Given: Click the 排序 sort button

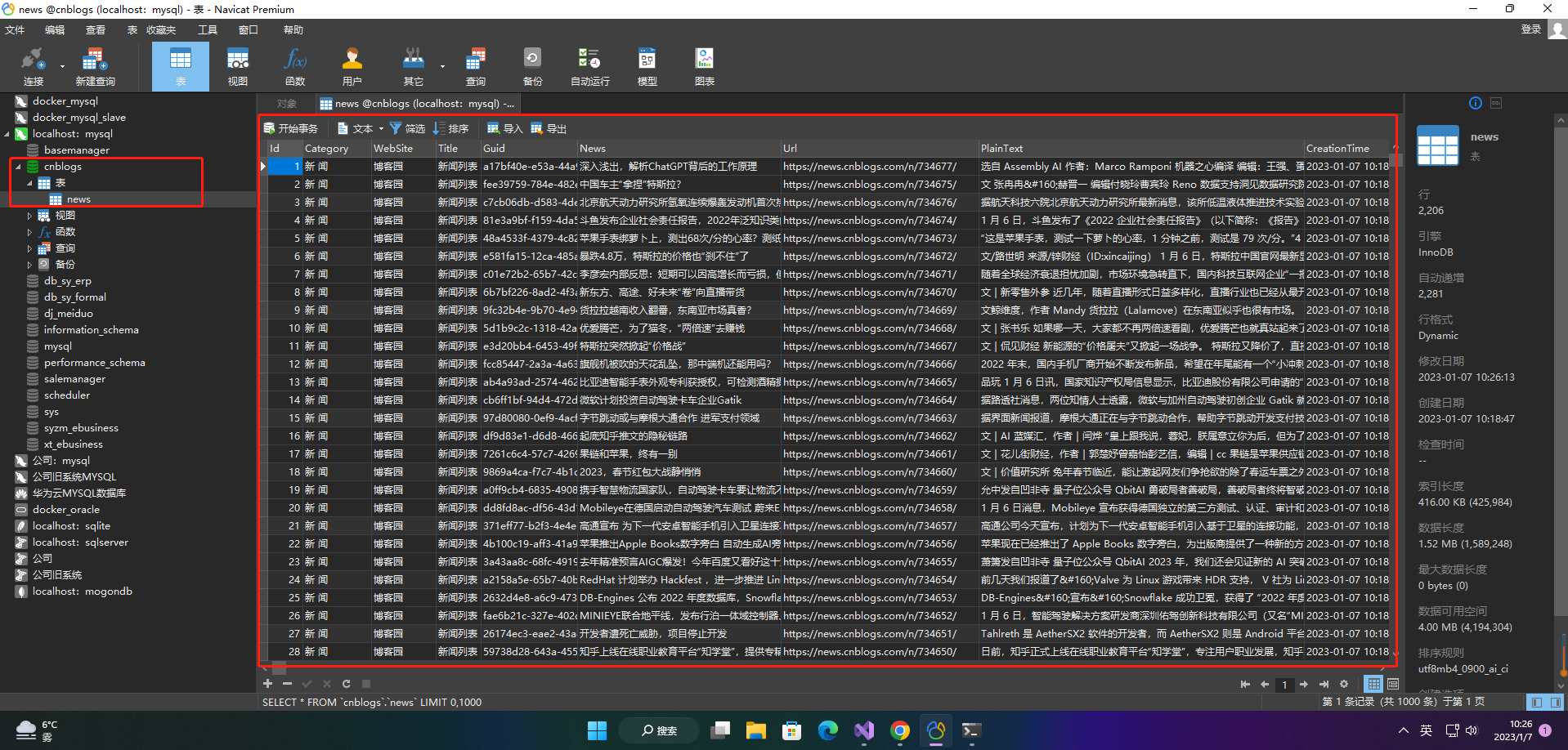Looking at the screenshot, I should point(450,128).
